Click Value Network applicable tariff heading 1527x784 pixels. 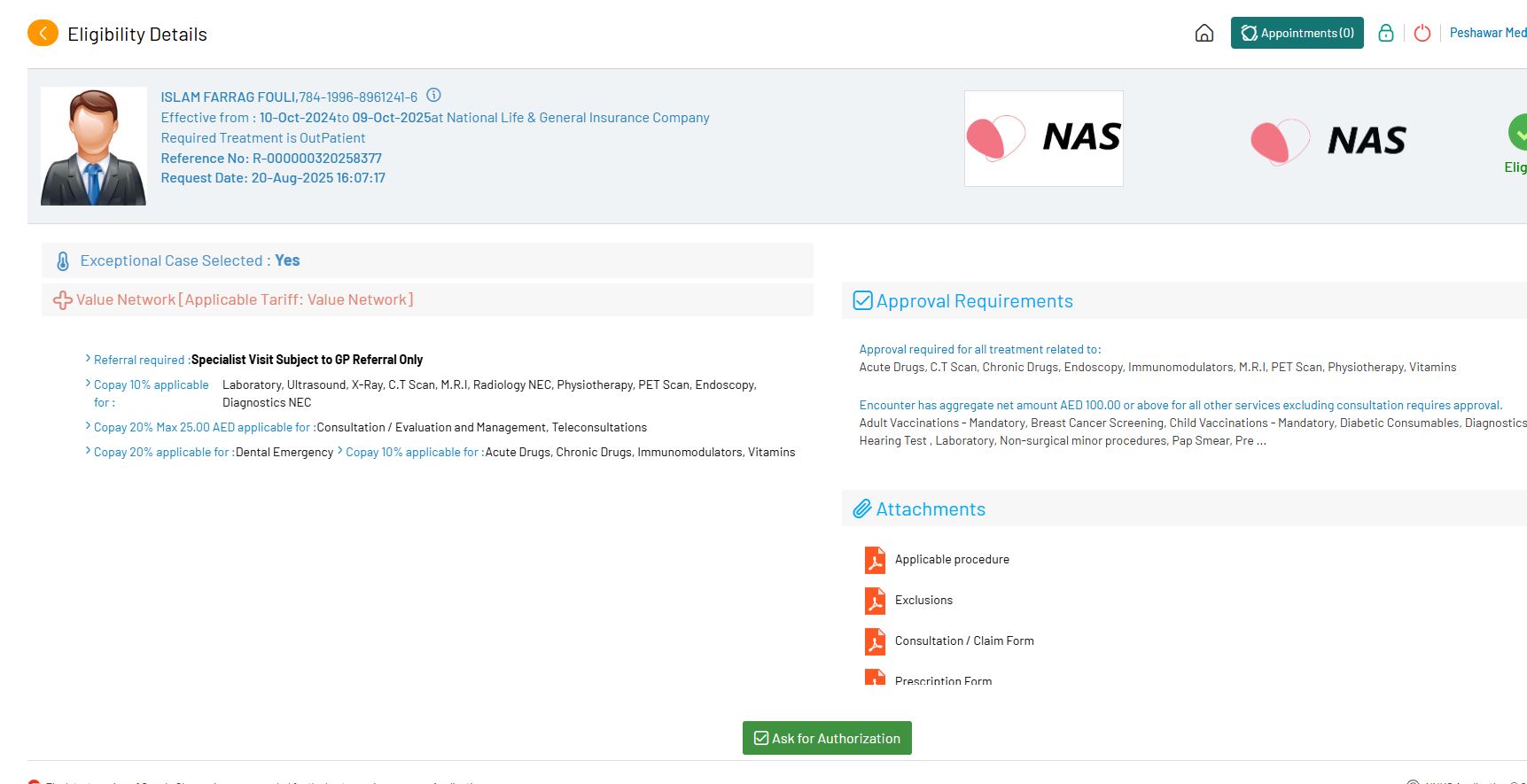click(x=245, y=300)
